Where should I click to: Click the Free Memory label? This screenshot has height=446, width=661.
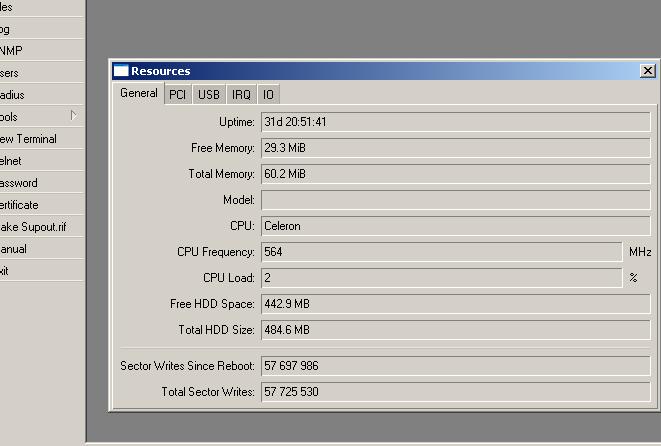223,148
